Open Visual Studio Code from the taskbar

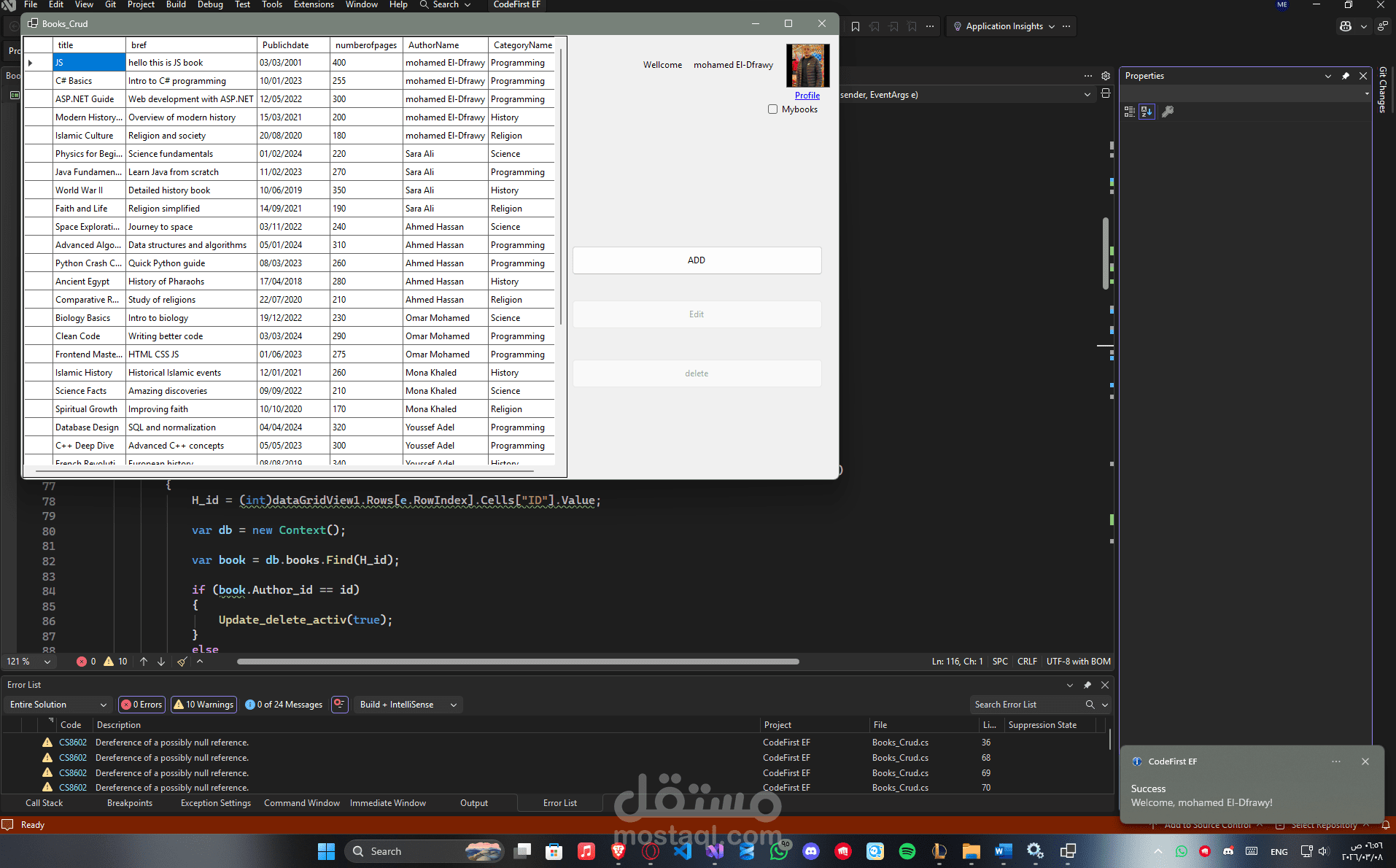(x=682, y=850)
